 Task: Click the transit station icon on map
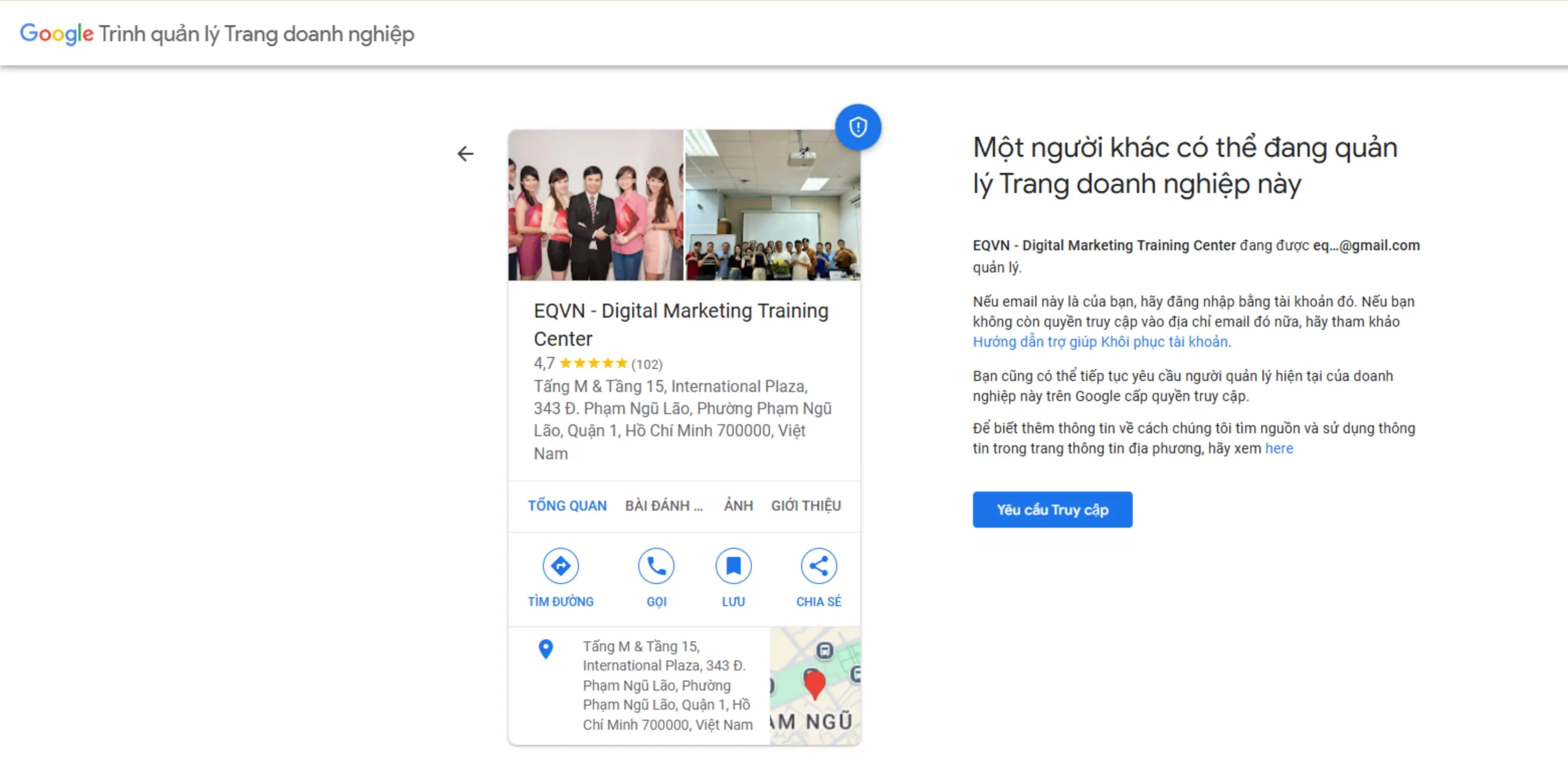[825, 650]
